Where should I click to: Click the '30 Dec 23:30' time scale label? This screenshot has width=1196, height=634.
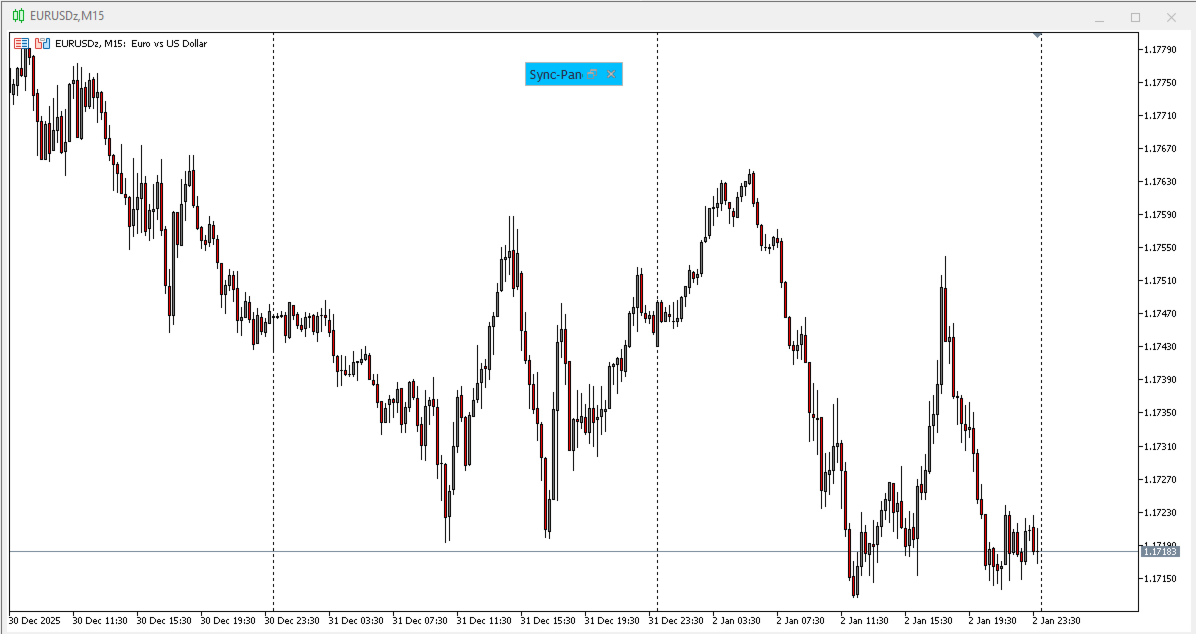coord(292,621)
